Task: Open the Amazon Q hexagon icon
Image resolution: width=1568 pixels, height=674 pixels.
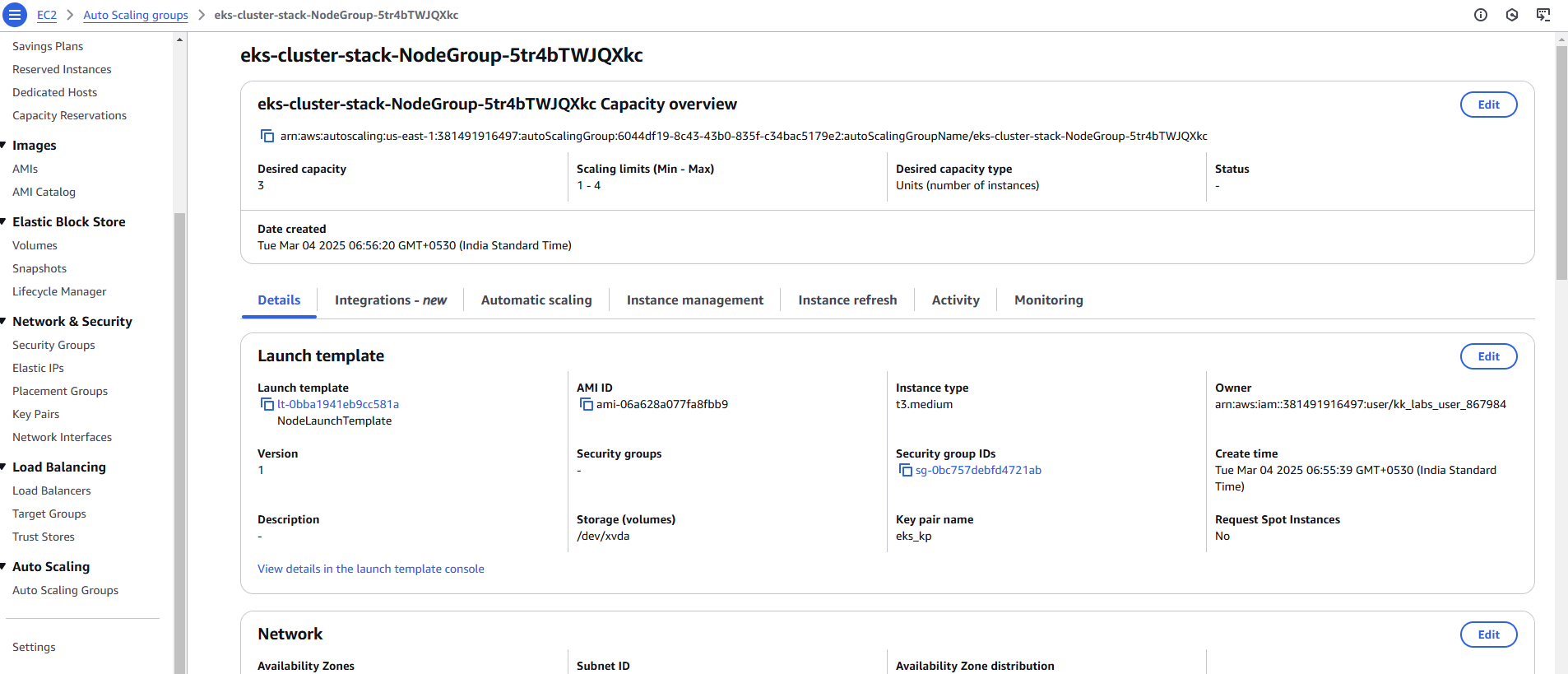Action: point(1512,15)
